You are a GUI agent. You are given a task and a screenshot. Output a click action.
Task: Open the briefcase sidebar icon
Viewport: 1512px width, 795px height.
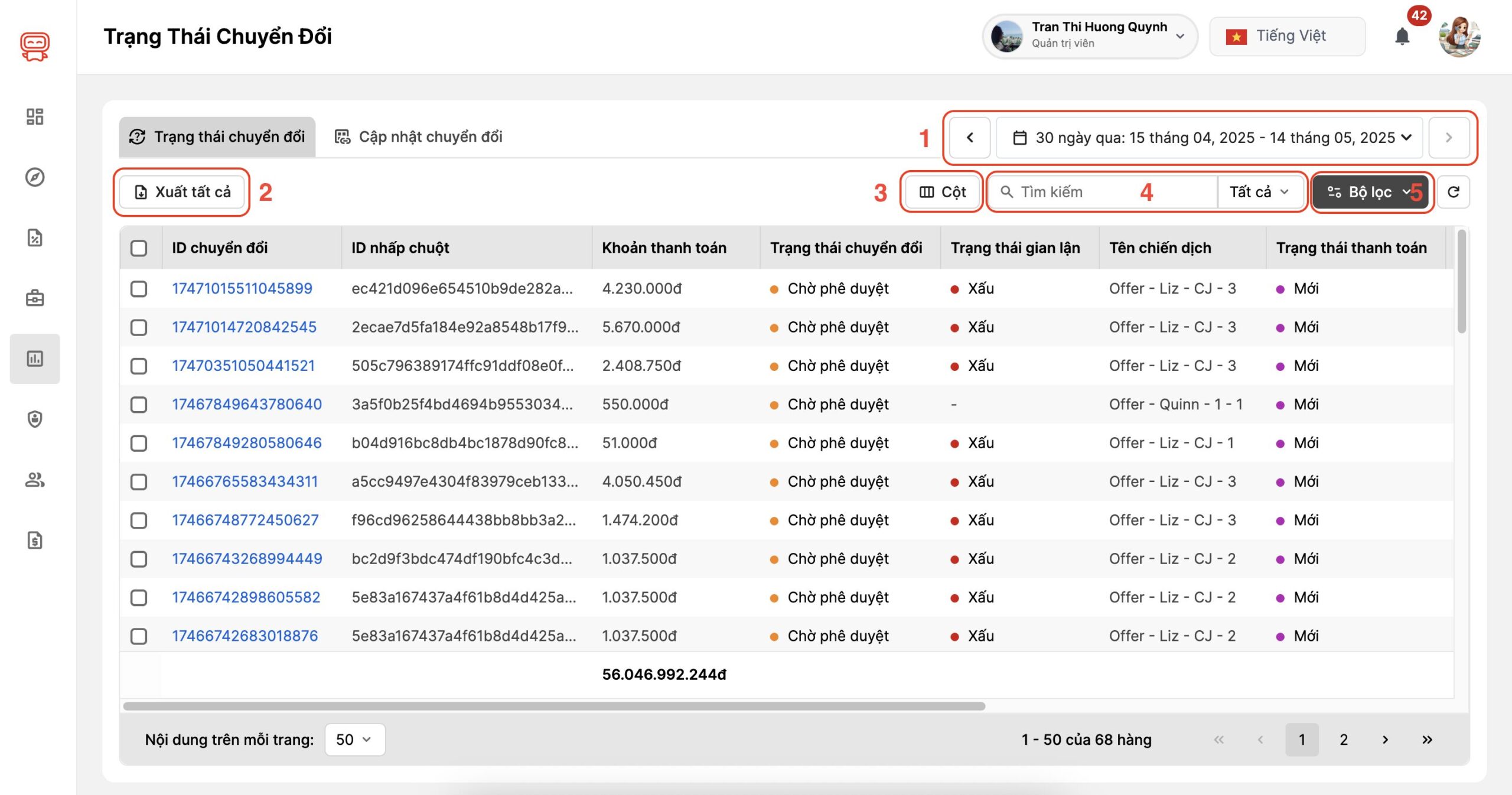[35, 298]
